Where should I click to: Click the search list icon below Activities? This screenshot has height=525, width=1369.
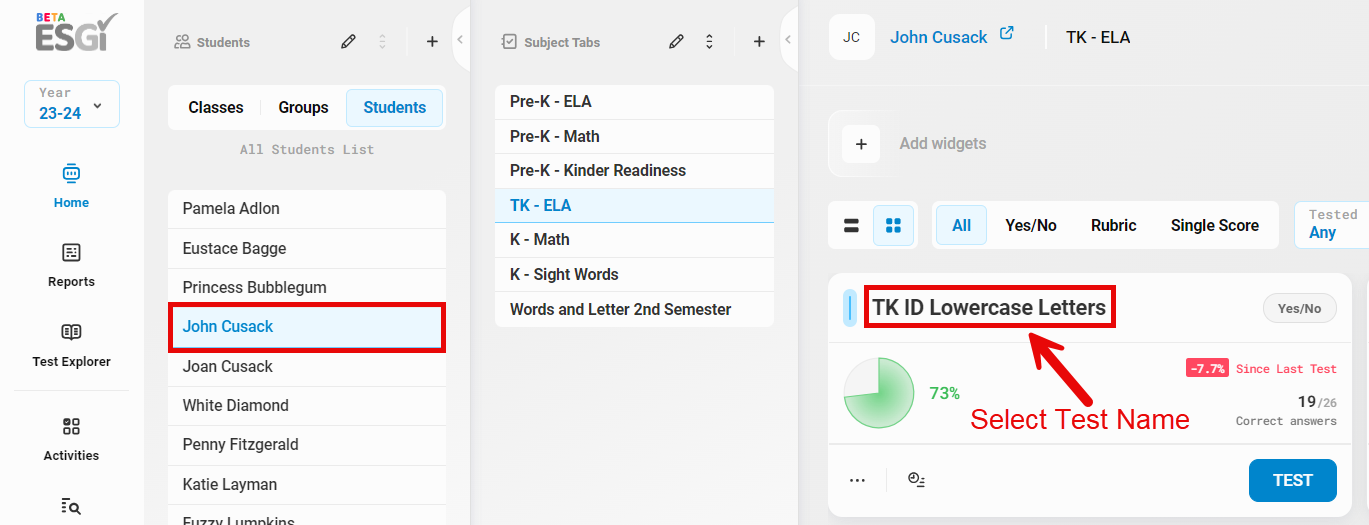pos(71,507)
